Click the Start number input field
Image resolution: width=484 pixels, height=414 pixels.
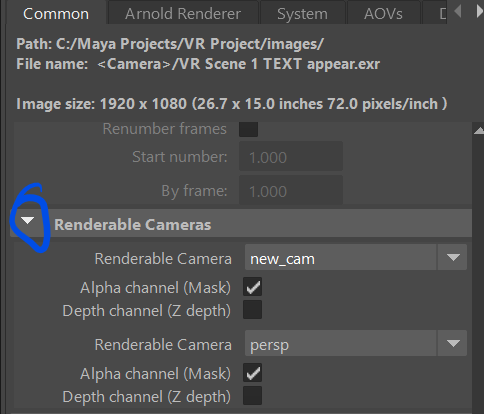[x=291, y=156]
